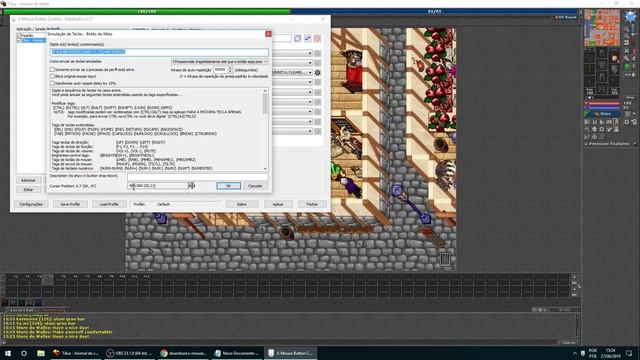Click the Tibia minimap
The height and width of the screenshot is (360, 640).
[x=602, y=27]
